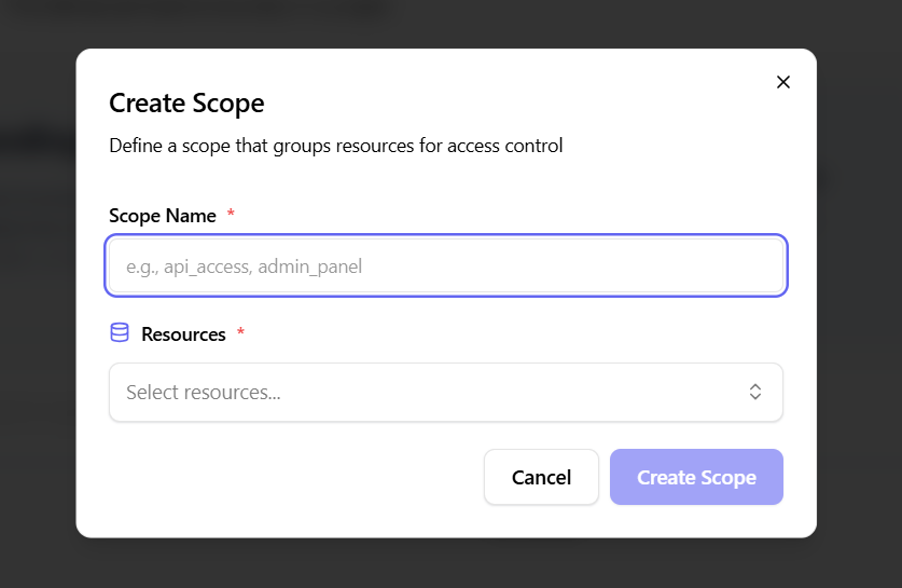
Task: Open the Select resources dropdown
Action: (x=445, y=392)
